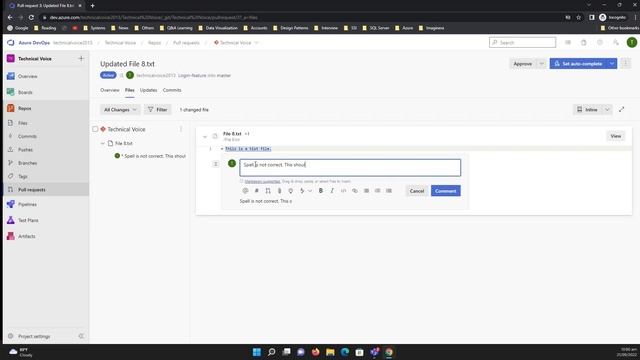Open Pipelines in the sidebar
This screenshot has height=360, width=640.
pos(46,204)
